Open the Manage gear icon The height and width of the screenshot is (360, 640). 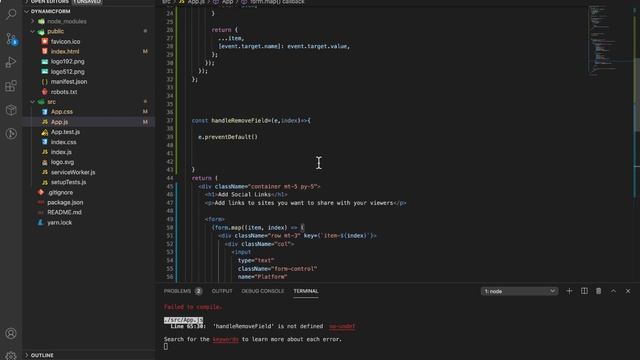11,356
